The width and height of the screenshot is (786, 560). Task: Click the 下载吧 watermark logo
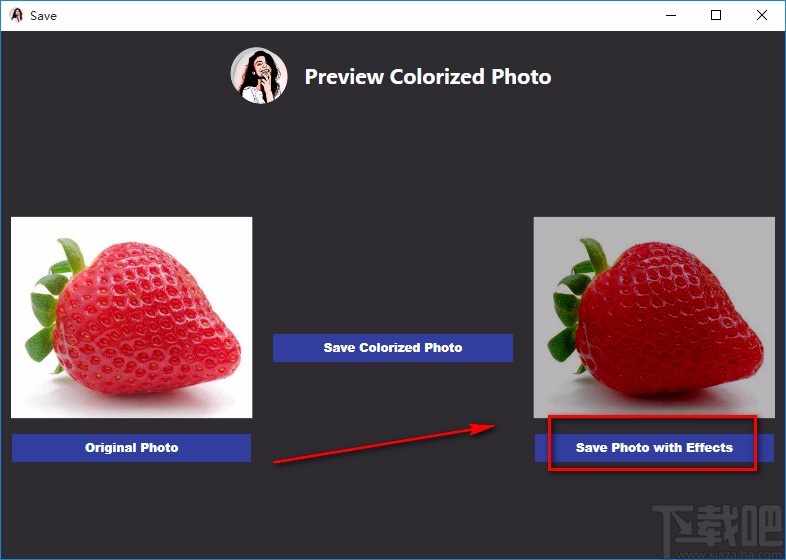coord(716,523)
